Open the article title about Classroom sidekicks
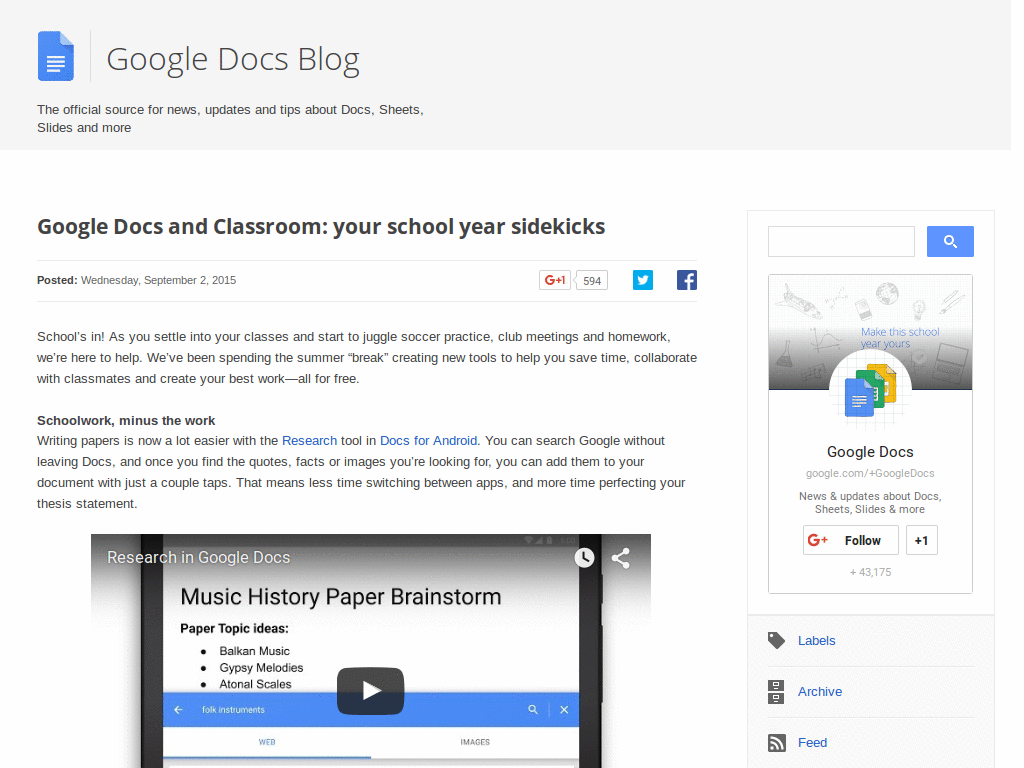 [321, 227]
